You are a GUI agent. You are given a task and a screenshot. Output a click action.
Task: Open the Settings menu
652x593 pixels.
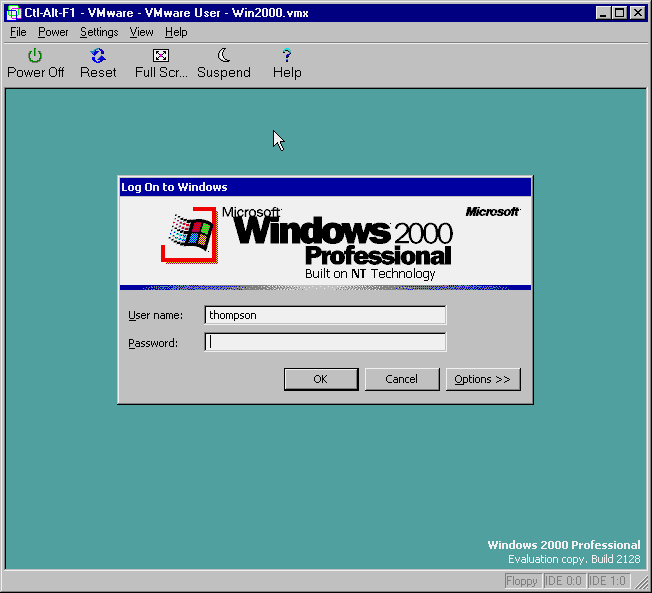tap(99, 32)
